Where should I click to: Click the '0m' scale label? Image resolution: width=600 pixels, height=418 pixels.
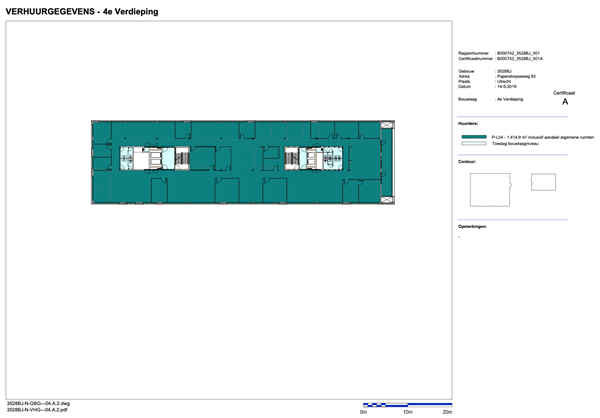(363, 412)
